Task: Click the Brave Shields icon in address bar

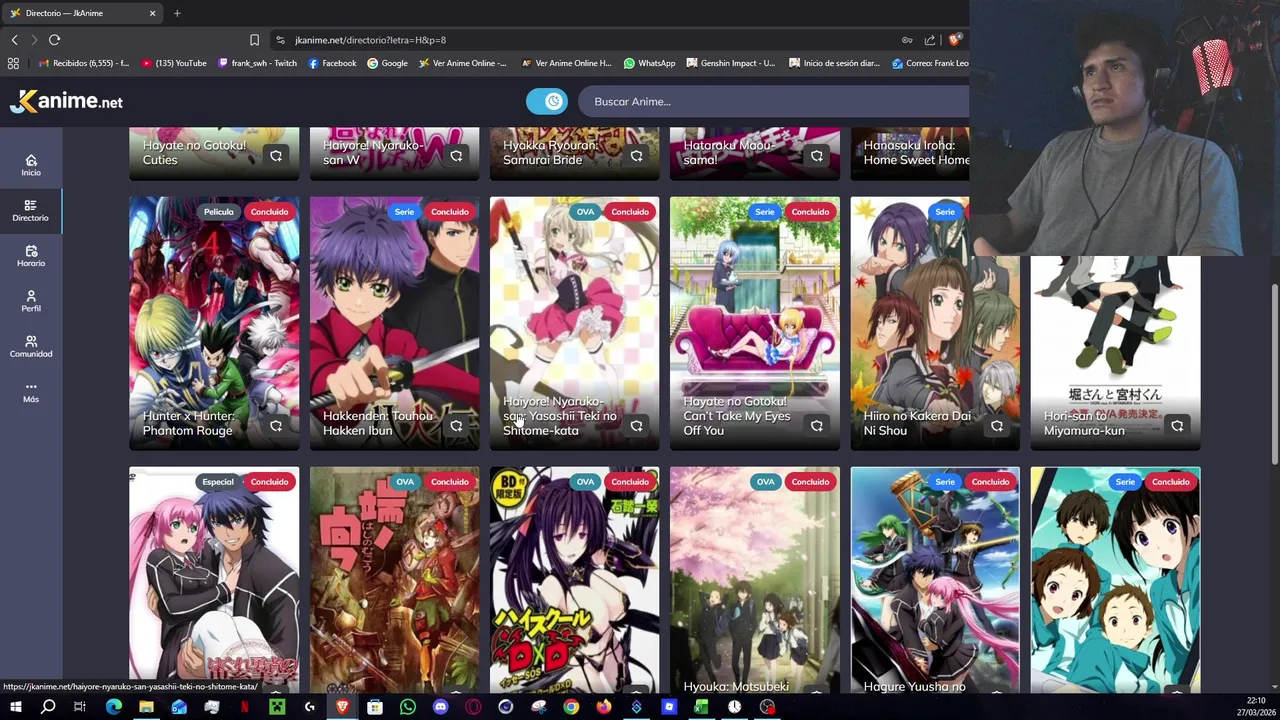Action: click(955, 40)
